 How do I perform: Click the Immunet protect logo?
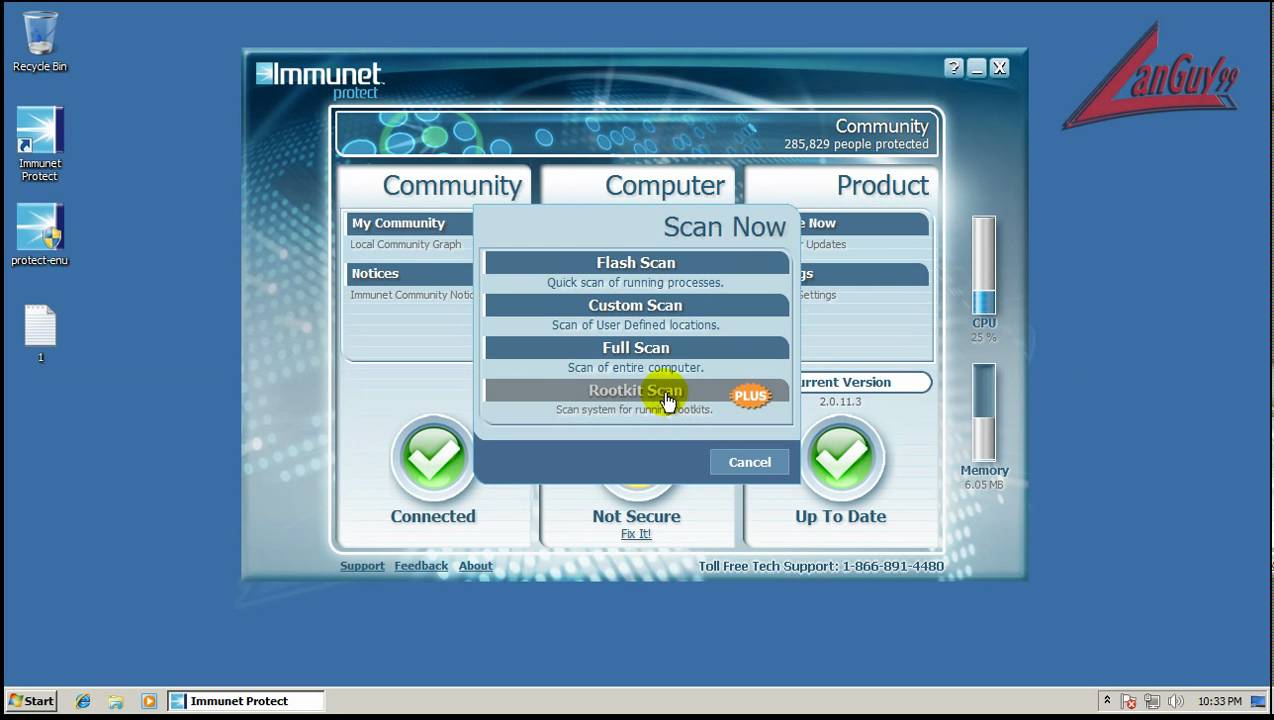319,80
